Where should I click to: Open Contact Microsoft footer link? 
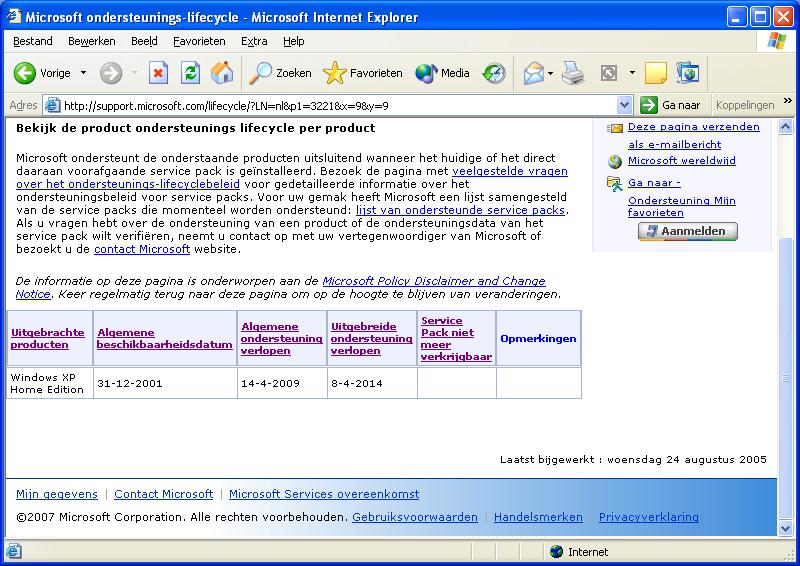click(x=163, y=494)
